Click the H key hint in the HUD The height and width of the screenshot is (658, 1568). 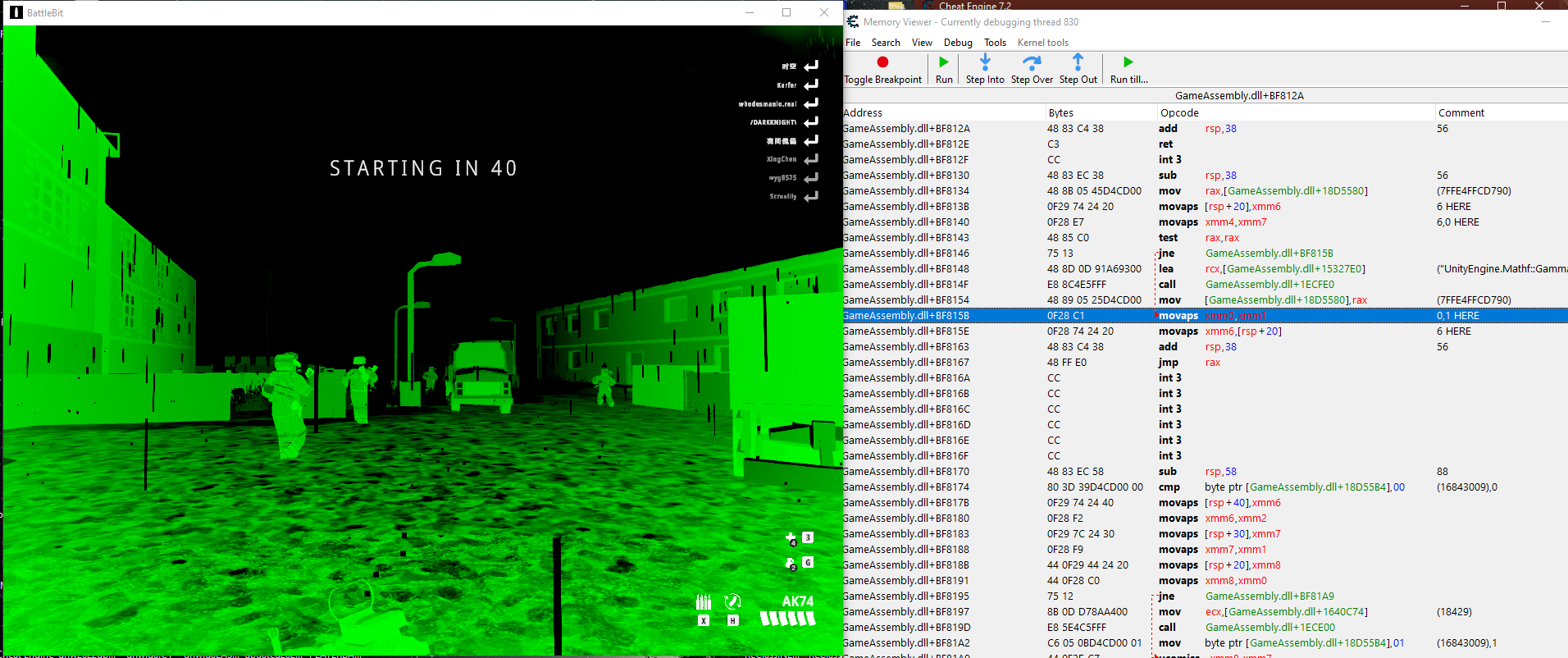pyautogui.click(x=733, y=621)
